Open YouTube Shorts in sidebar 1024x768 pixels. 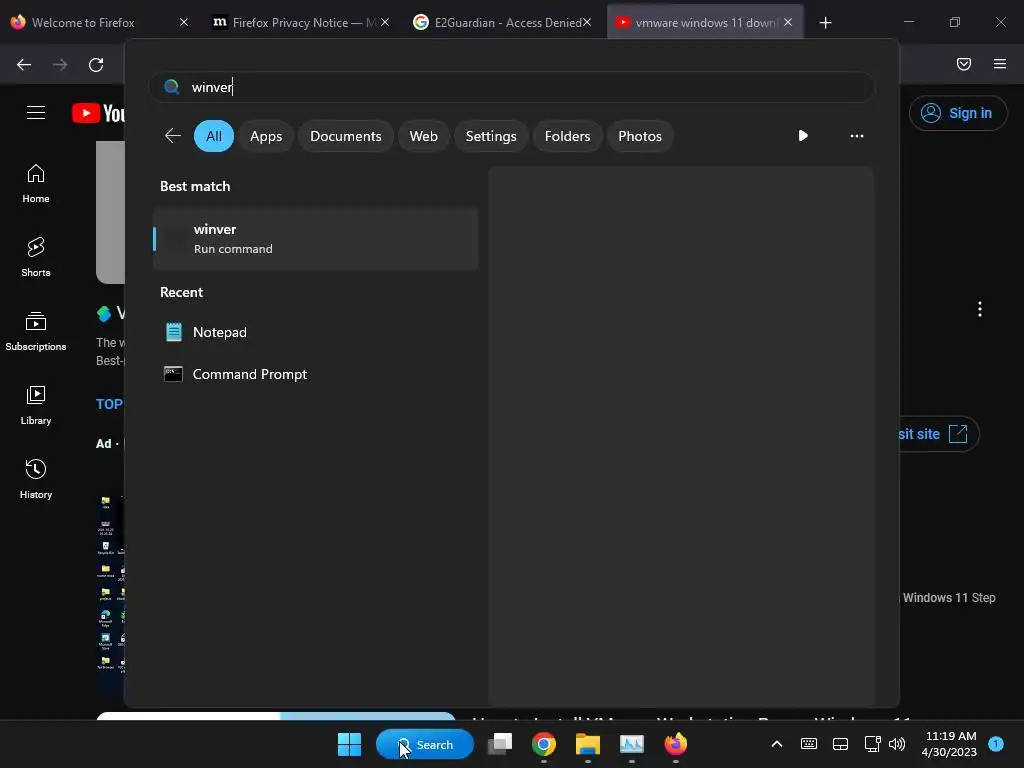(36, 257)
